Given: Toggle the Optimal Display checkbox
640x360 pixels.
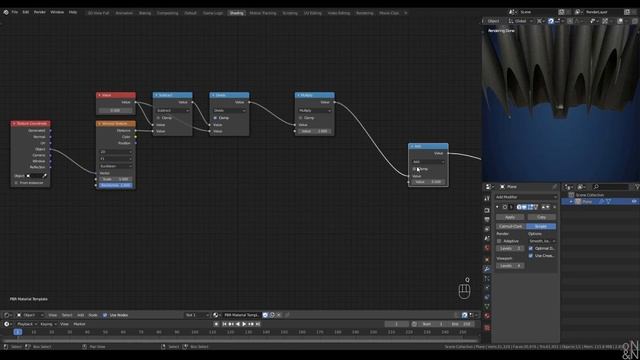Looking at the screenshot, I should [x=531, y=248].
